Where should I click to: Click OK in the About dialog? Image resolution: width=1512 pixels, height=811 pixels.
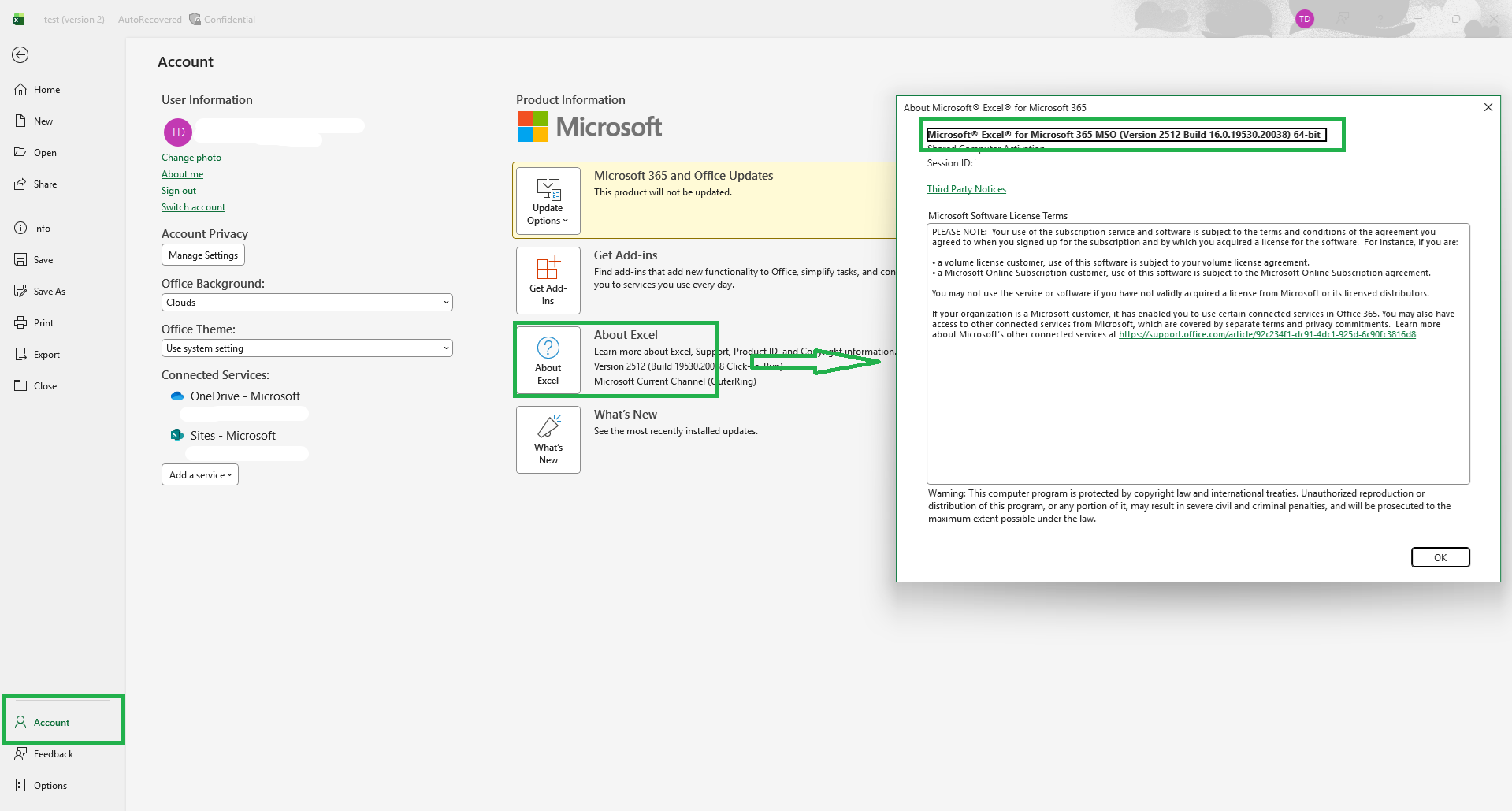coord(1440,557)
